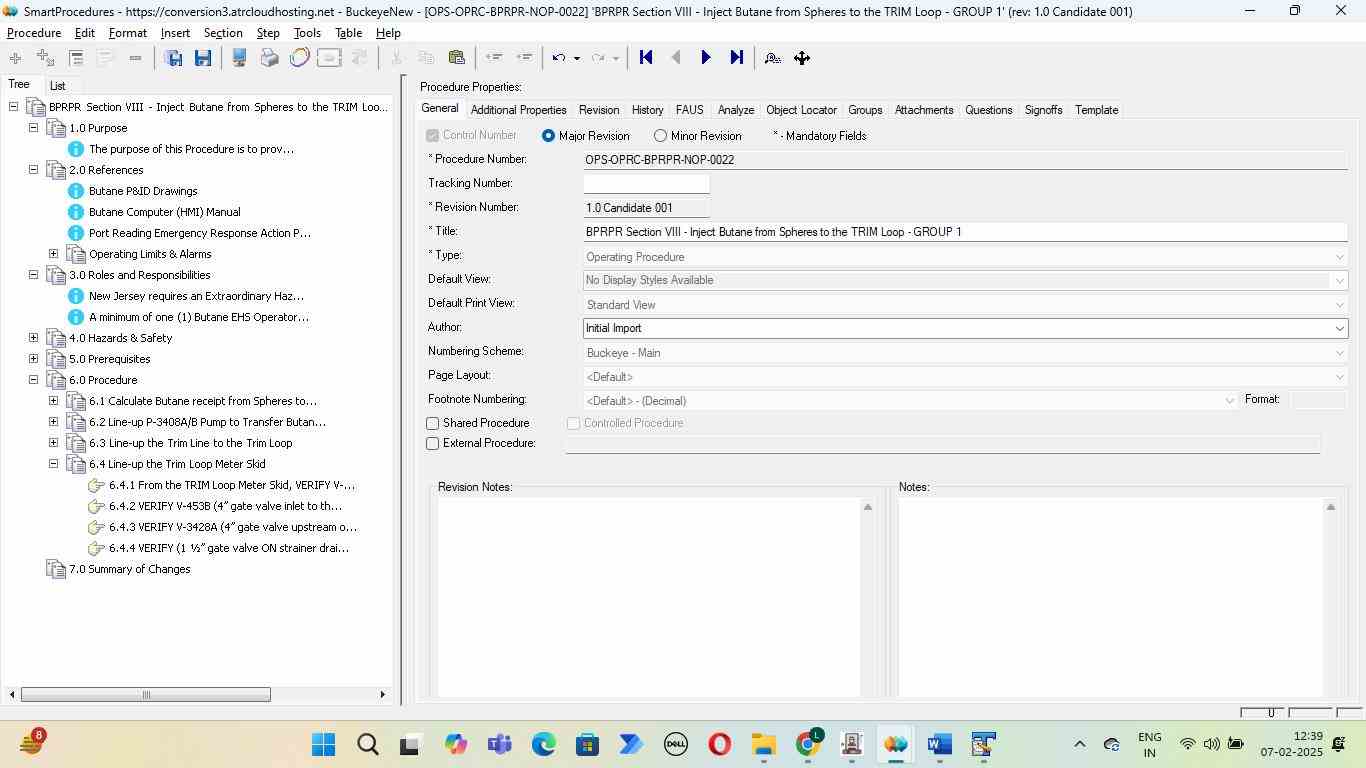Viewport: 1366px width, 768px height.
Task: Toggle the Shared Procedure checkbox
Action: pos(433,424)
